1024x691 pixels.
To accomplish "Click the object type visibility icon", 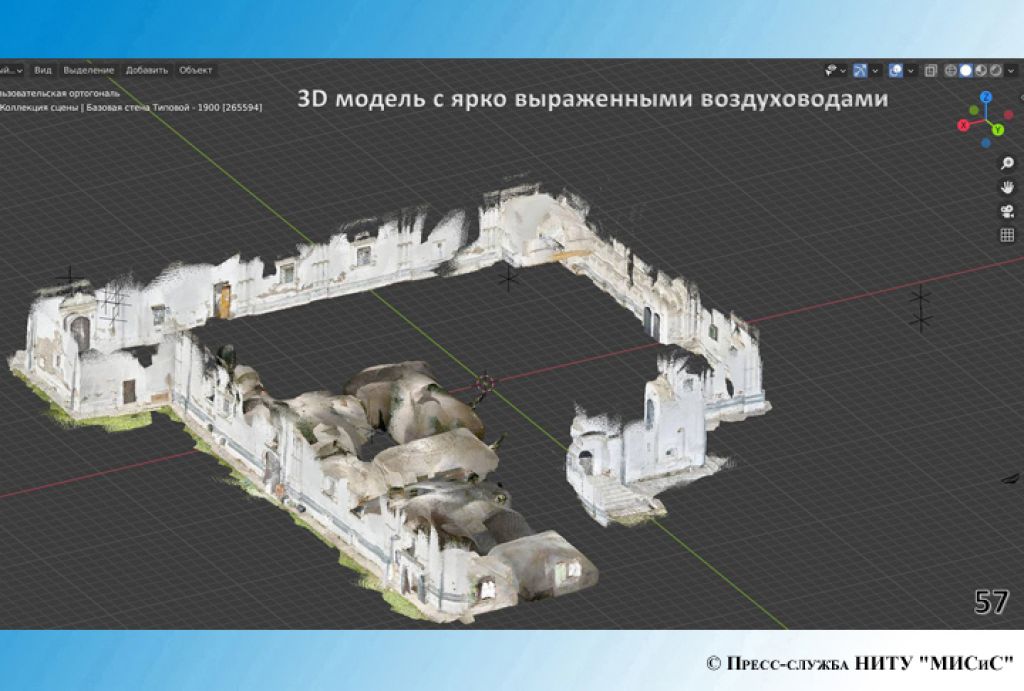I will pos(831,71).
